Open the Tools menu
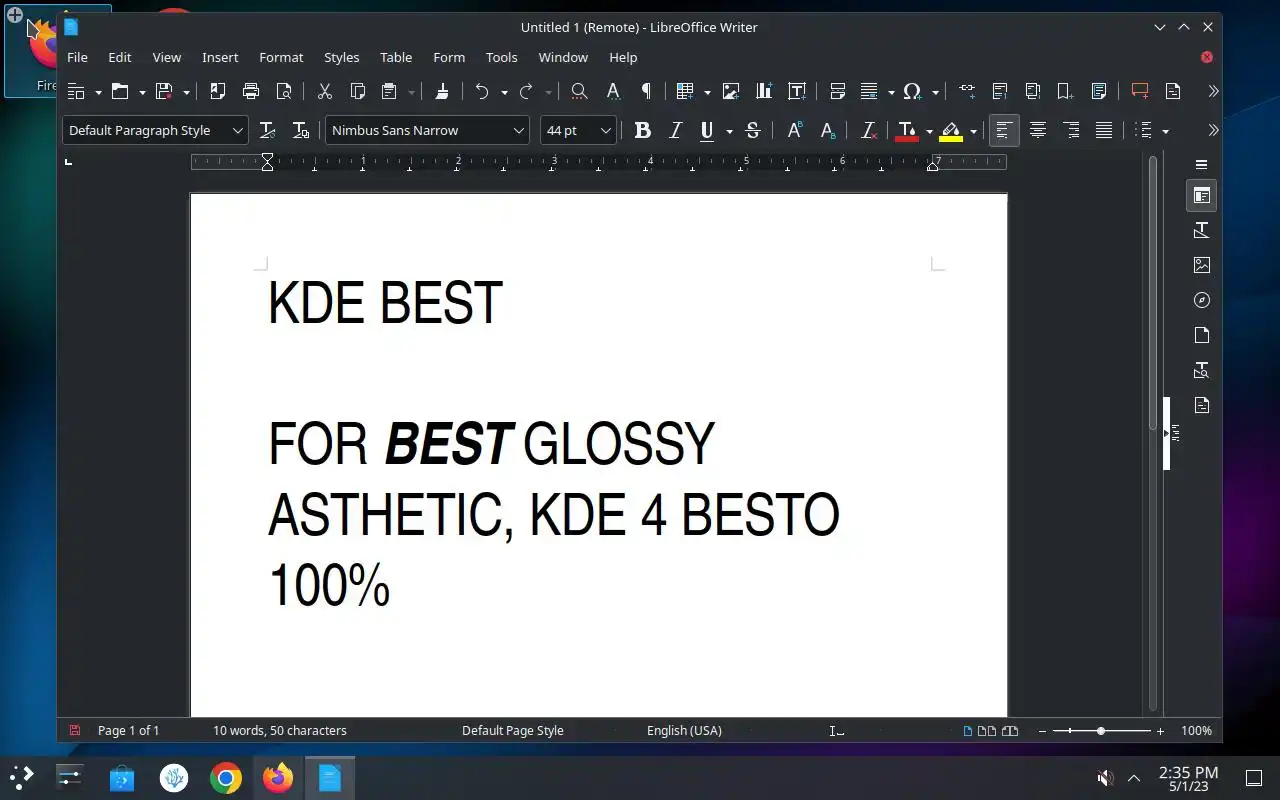Image resolution: width=1280 pixels, height=800 pixels. (501, 57)
